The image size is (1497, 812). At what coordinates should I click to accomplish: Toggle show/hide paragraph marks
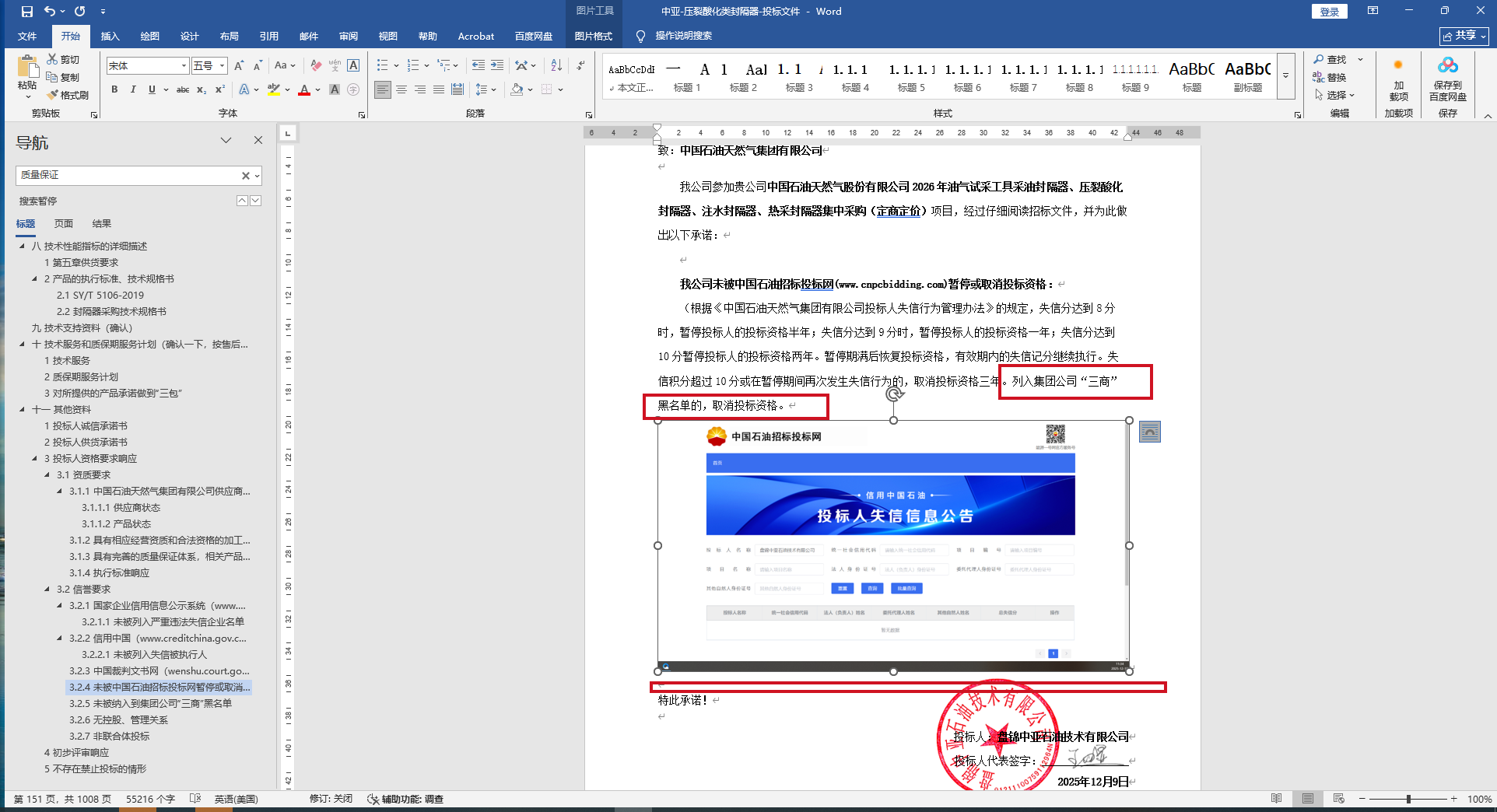point(580,65)
